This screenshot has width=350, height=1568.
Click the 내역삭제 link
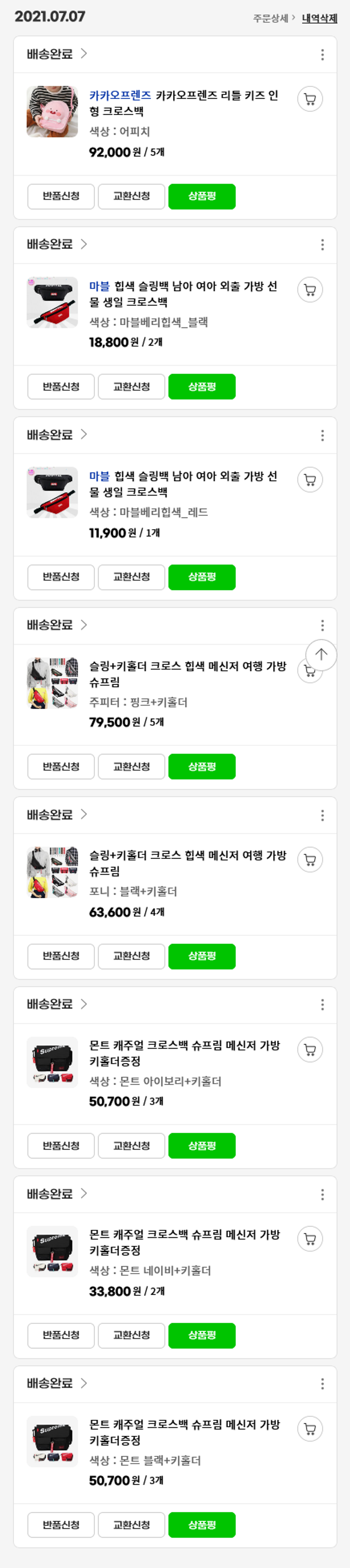[320, 18]
